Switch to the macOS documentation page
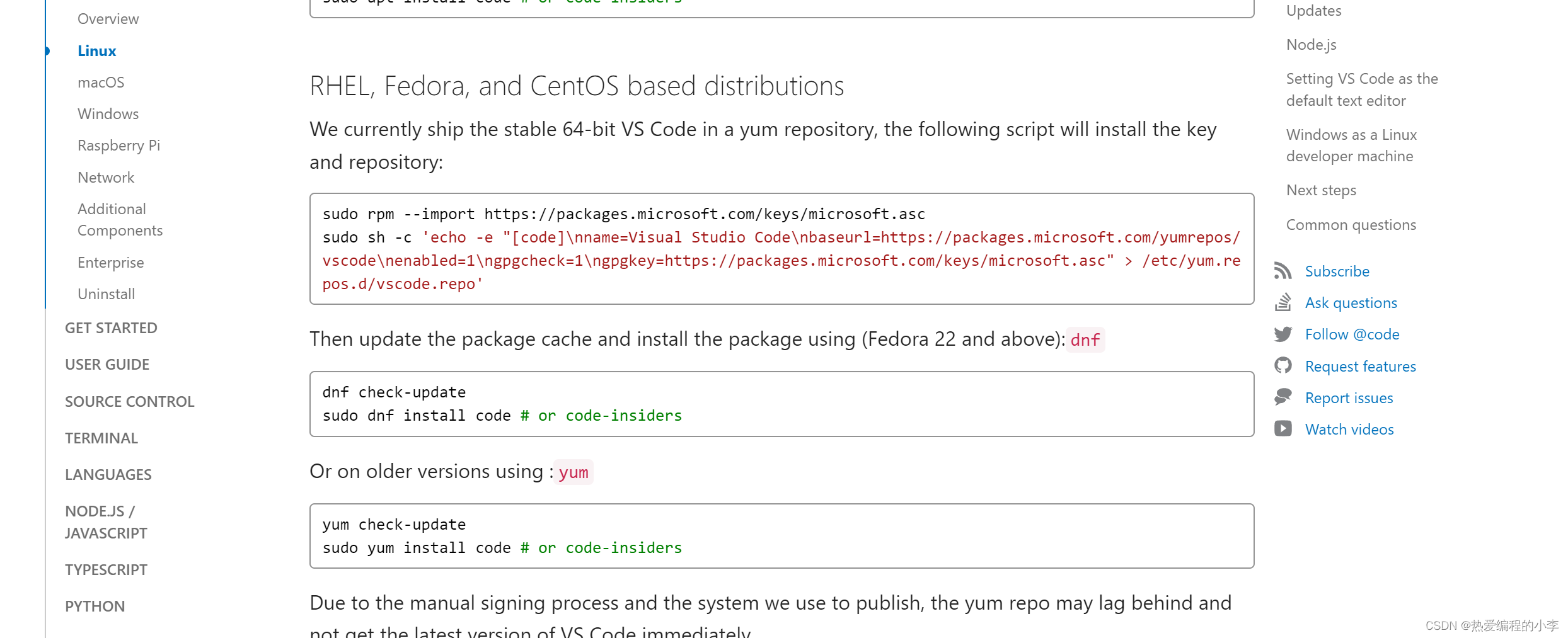The width and height of the screenshot is (1568, 638). pos(101,82)
